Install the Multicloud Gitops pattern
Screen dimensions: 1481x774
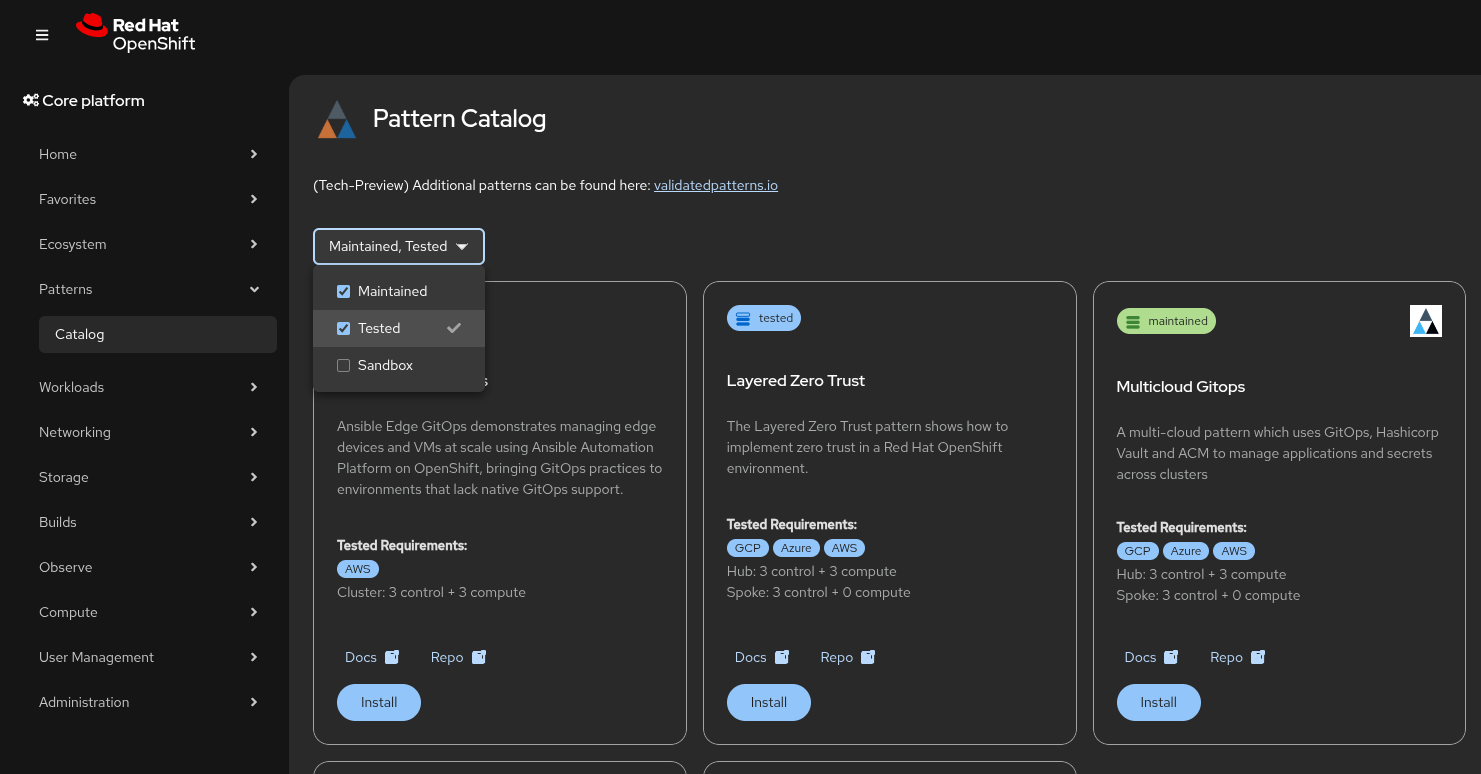[1159, 702]
